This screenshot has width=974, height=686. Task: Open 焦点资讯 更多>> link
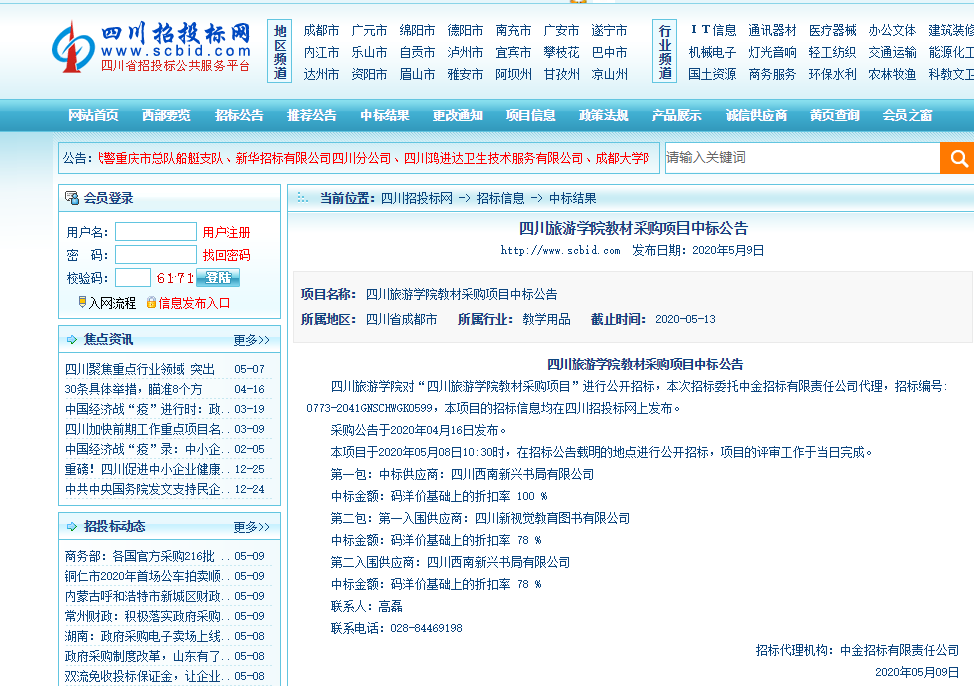tap(252, 340)
